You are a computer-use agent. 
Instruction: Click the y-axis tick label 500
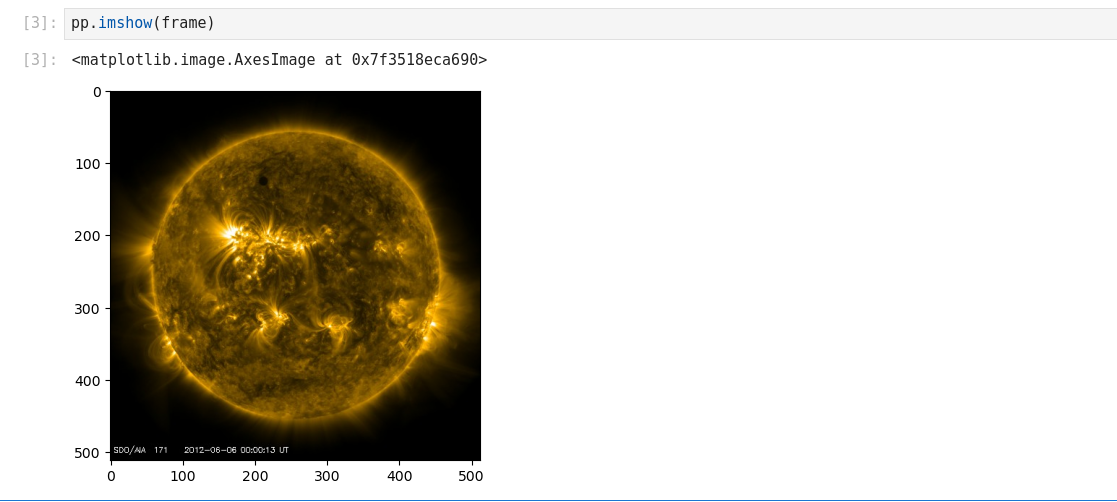pos(89,453)
